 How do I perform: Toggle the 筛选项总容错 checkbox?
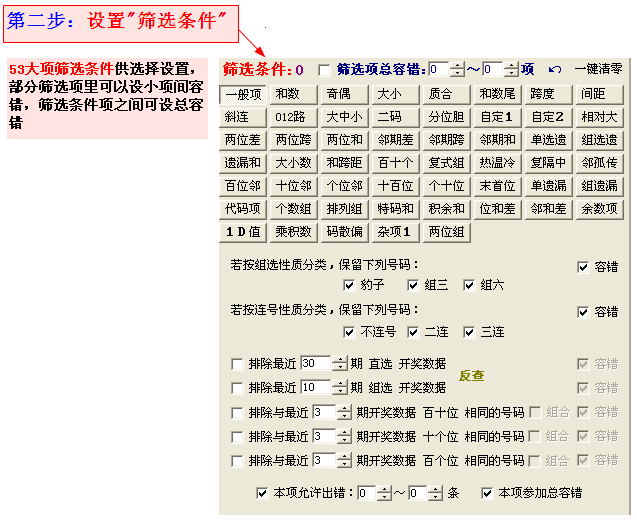coord(324,70)
